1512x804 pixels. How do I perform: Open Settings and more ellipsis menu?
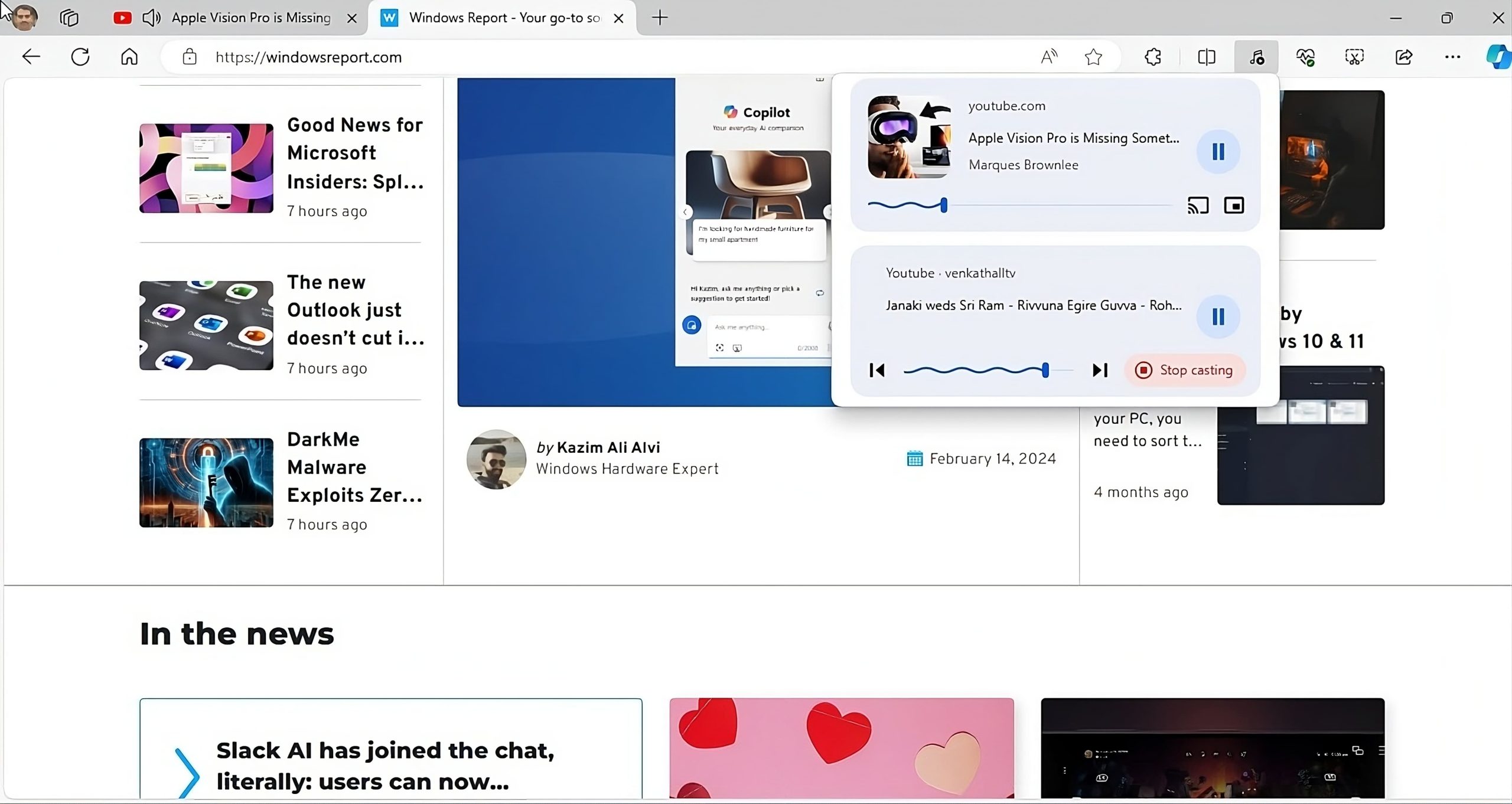tap(1452, 57)
